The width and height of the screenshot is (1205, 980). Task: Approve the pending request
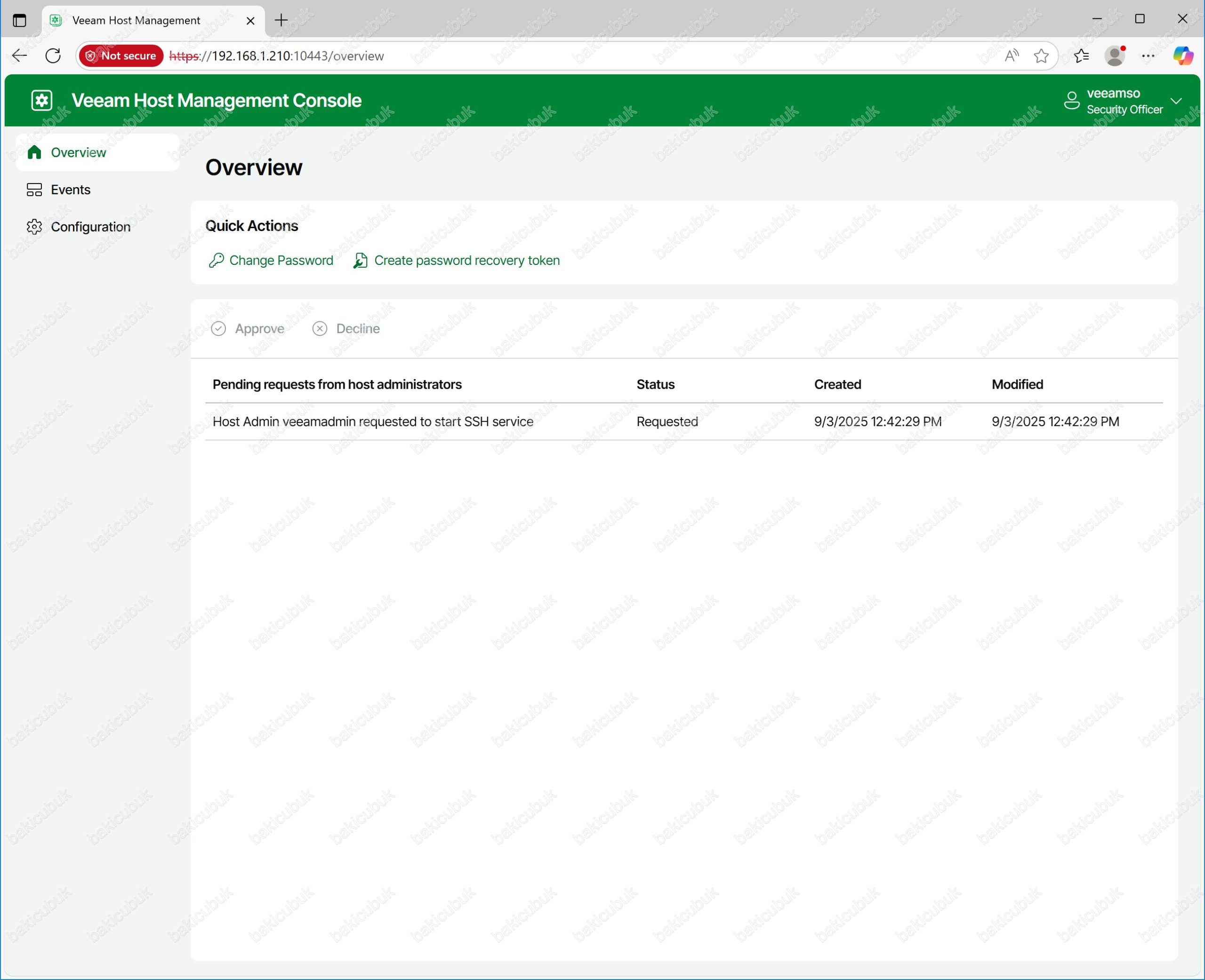(248, 328)
